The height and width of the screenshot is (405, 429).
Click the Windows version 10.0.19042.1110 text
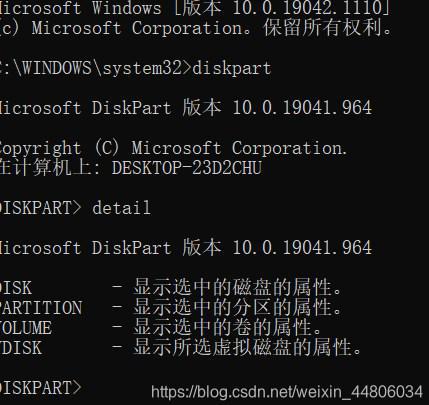310,8
